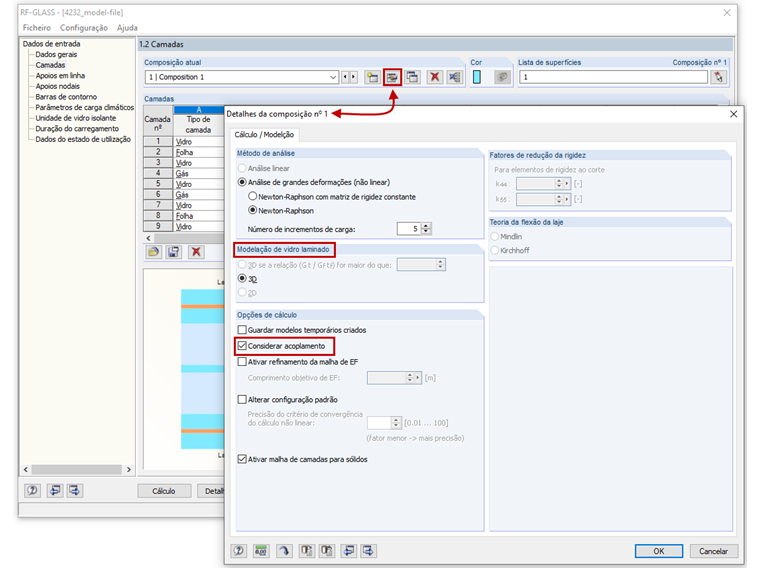Click navigator horizontal scrollbar right arrow
Image resolution: width=760 pixels, height=568 pixels.
pyautogui.click(x=128, y=469)
